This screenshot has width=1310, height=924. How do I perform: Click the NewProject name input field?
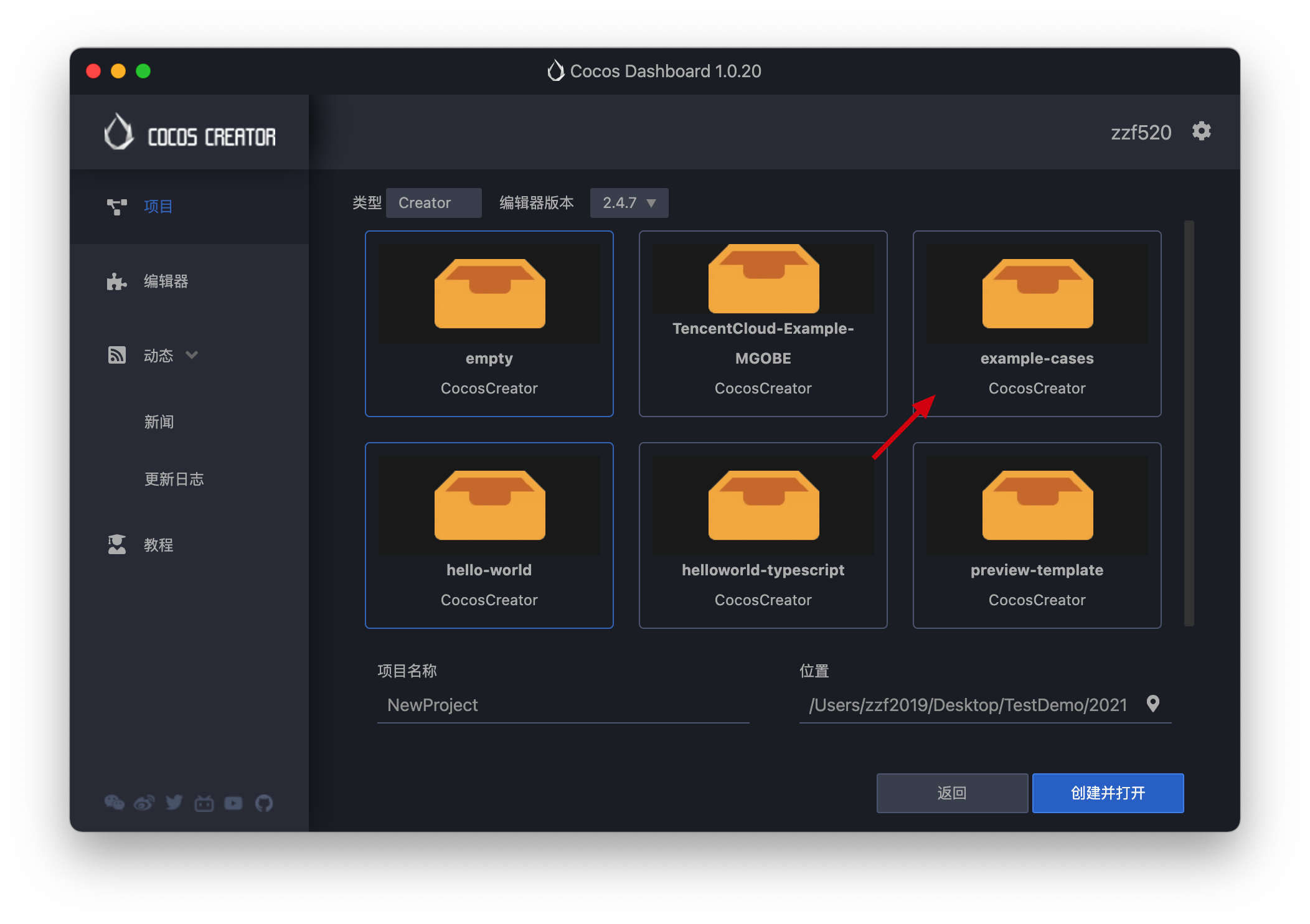562,705
